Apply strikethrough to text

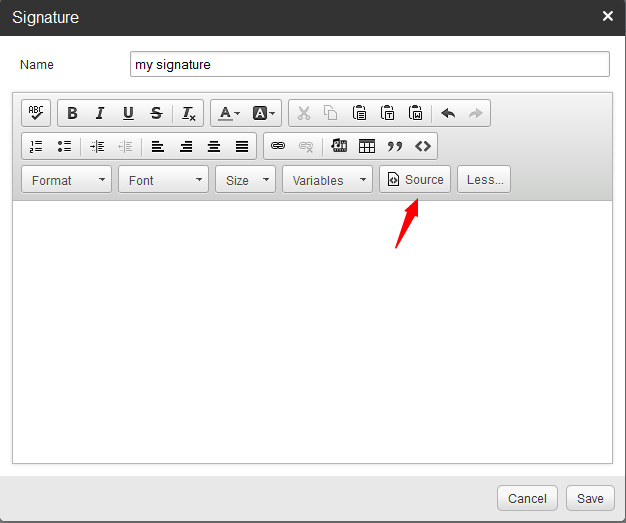(x=156, y=113)
